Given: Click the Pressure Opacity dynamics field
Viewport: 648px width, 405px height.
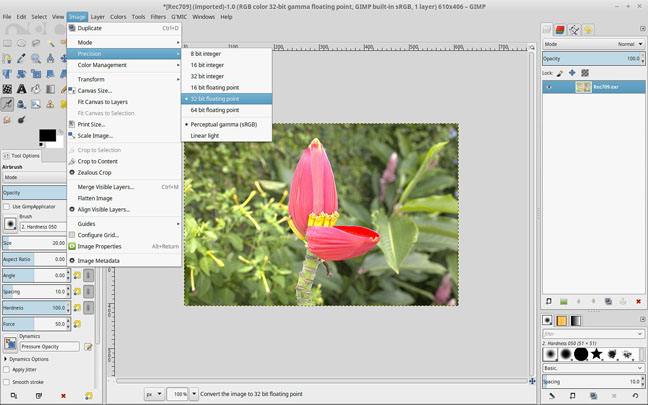Looking at the screenshot, I should 50,347.
